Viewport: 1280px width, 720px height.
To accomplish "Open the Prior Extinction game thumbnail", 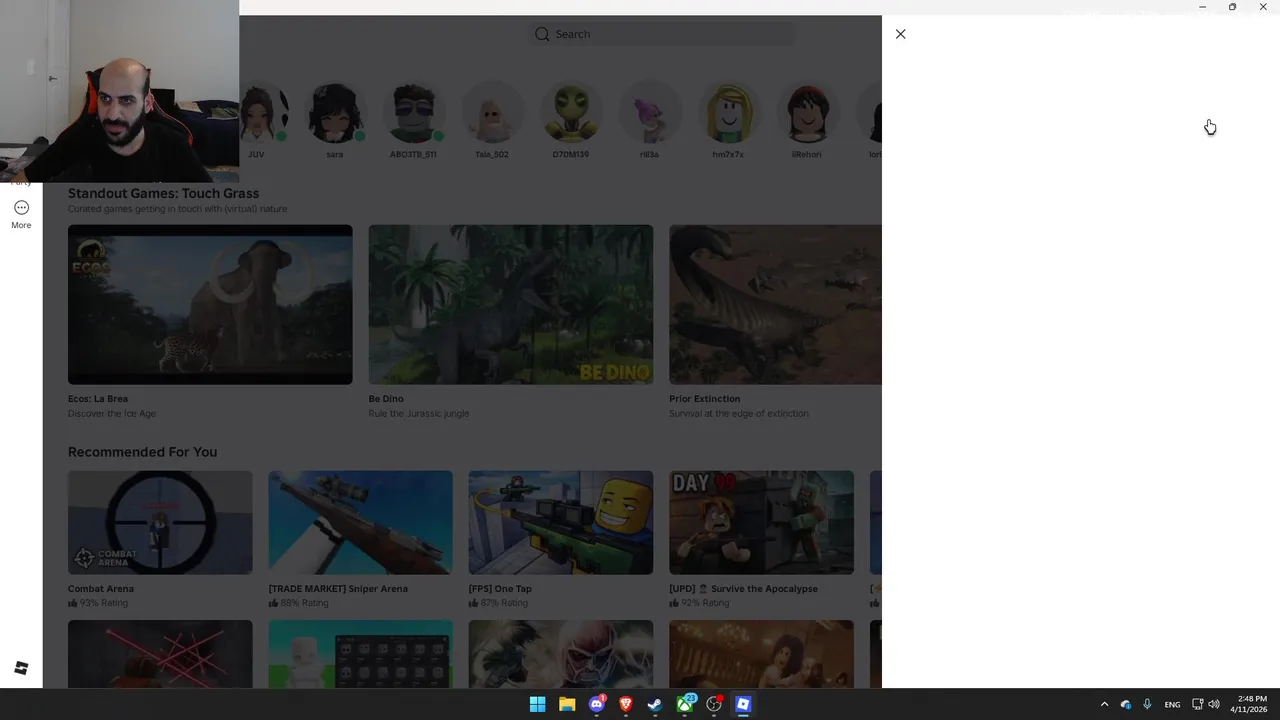I will coord(776,304).
